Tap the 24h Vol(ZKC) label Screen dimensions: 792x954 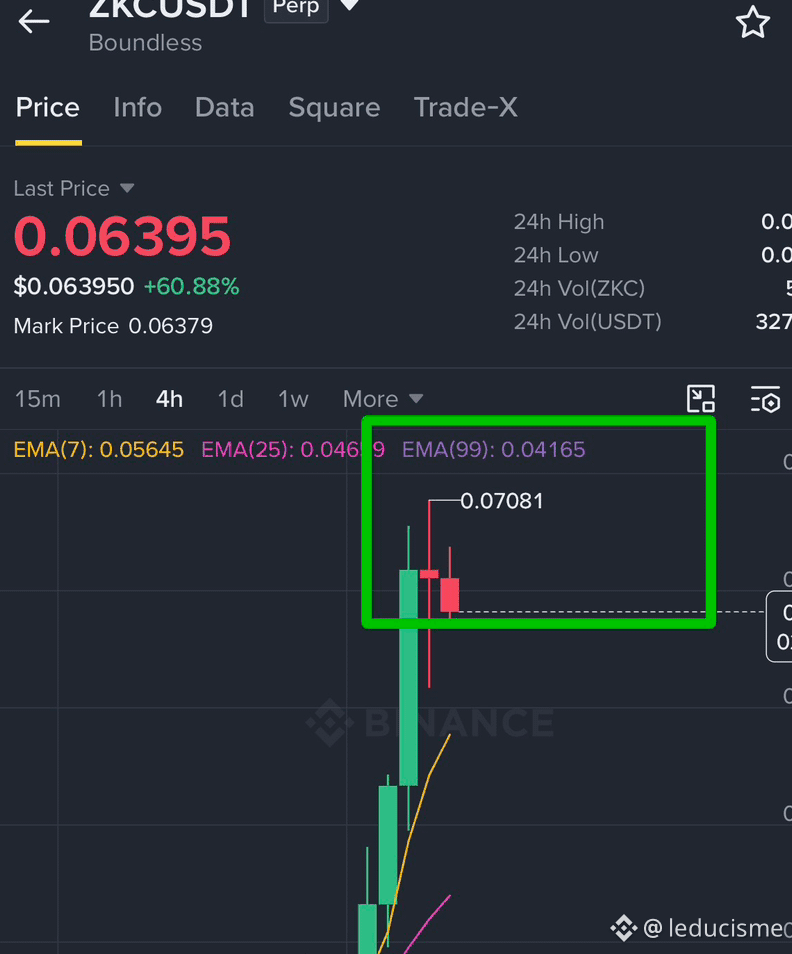579,288
